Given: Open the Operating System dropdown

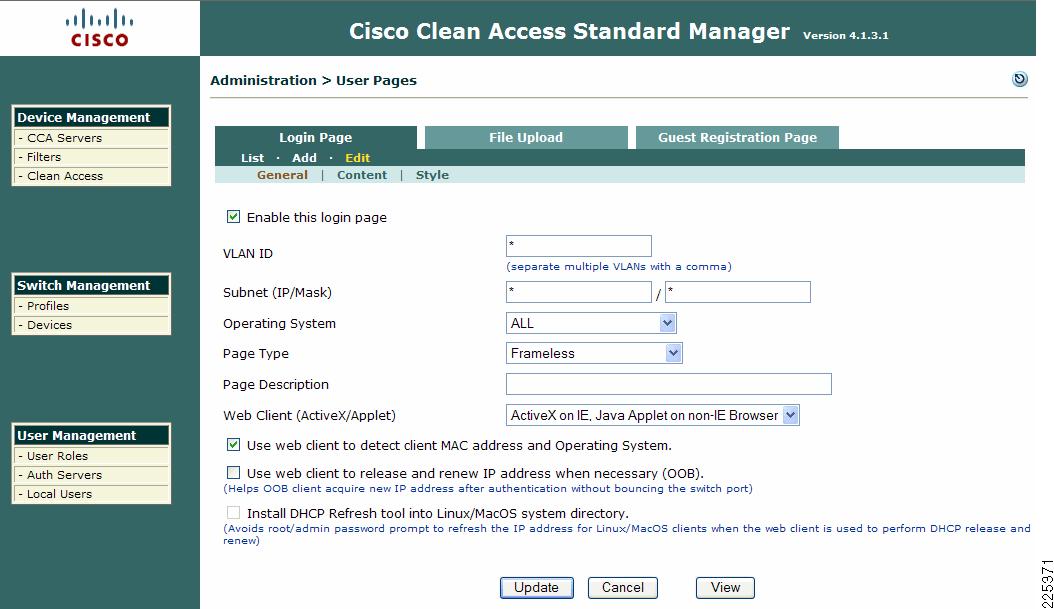Looking at the screenshot, I should pos(591,323).
